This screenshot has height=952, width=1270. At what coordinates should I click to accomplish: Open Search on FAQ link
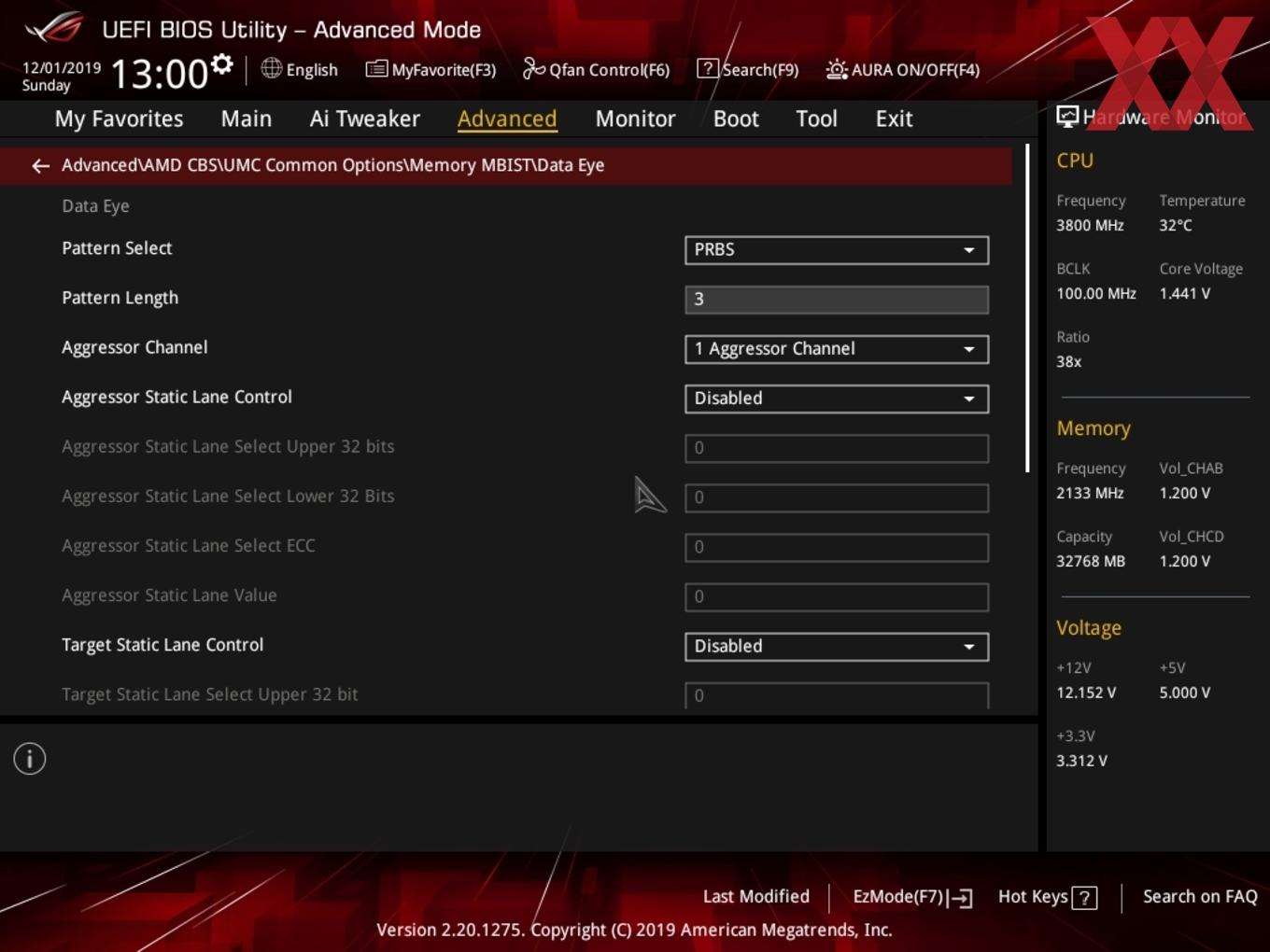pyautogui.click(x=1200, y=897)
